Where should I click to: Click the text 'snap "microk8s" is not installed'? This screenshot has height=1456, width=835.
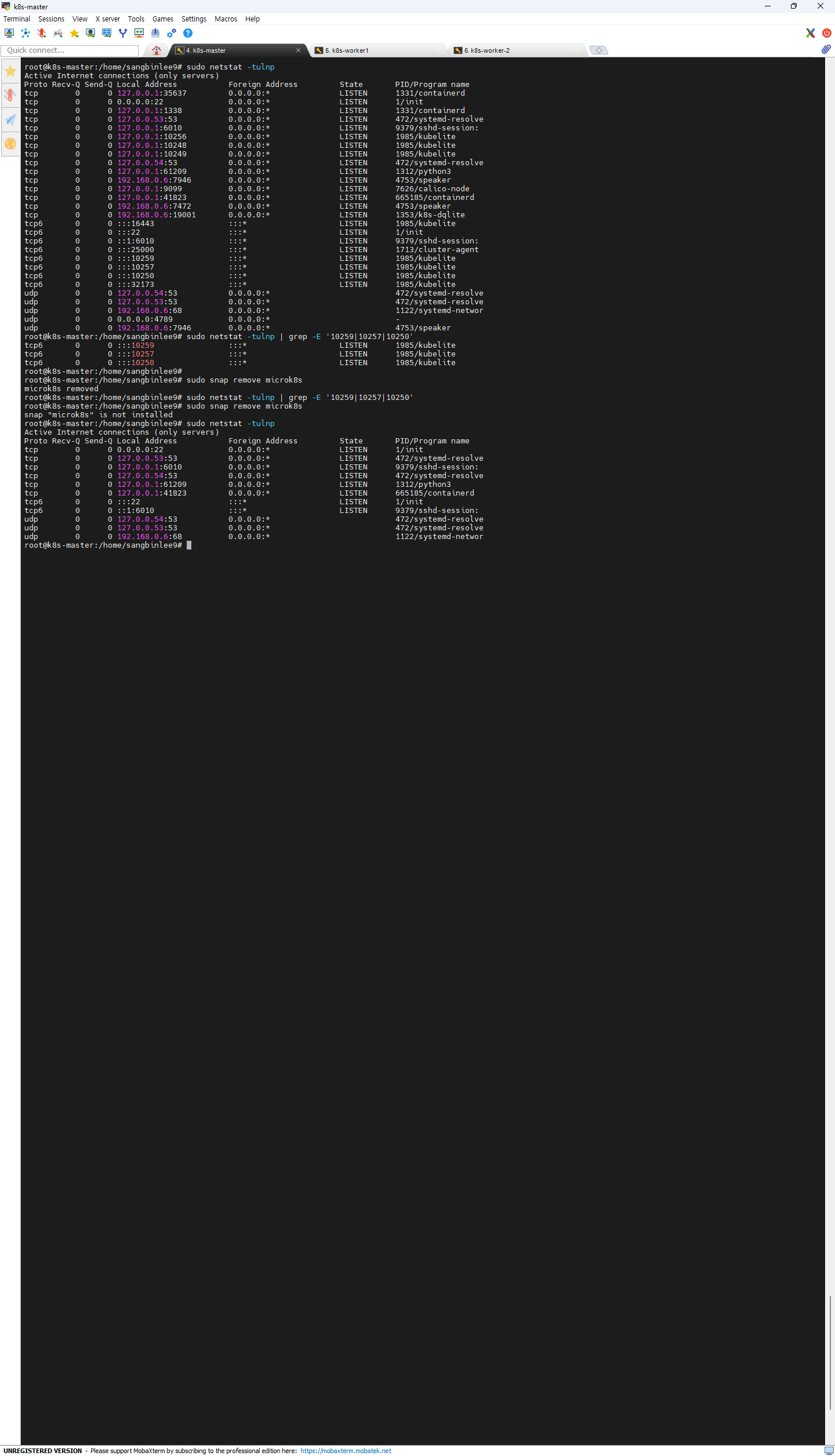99,415
